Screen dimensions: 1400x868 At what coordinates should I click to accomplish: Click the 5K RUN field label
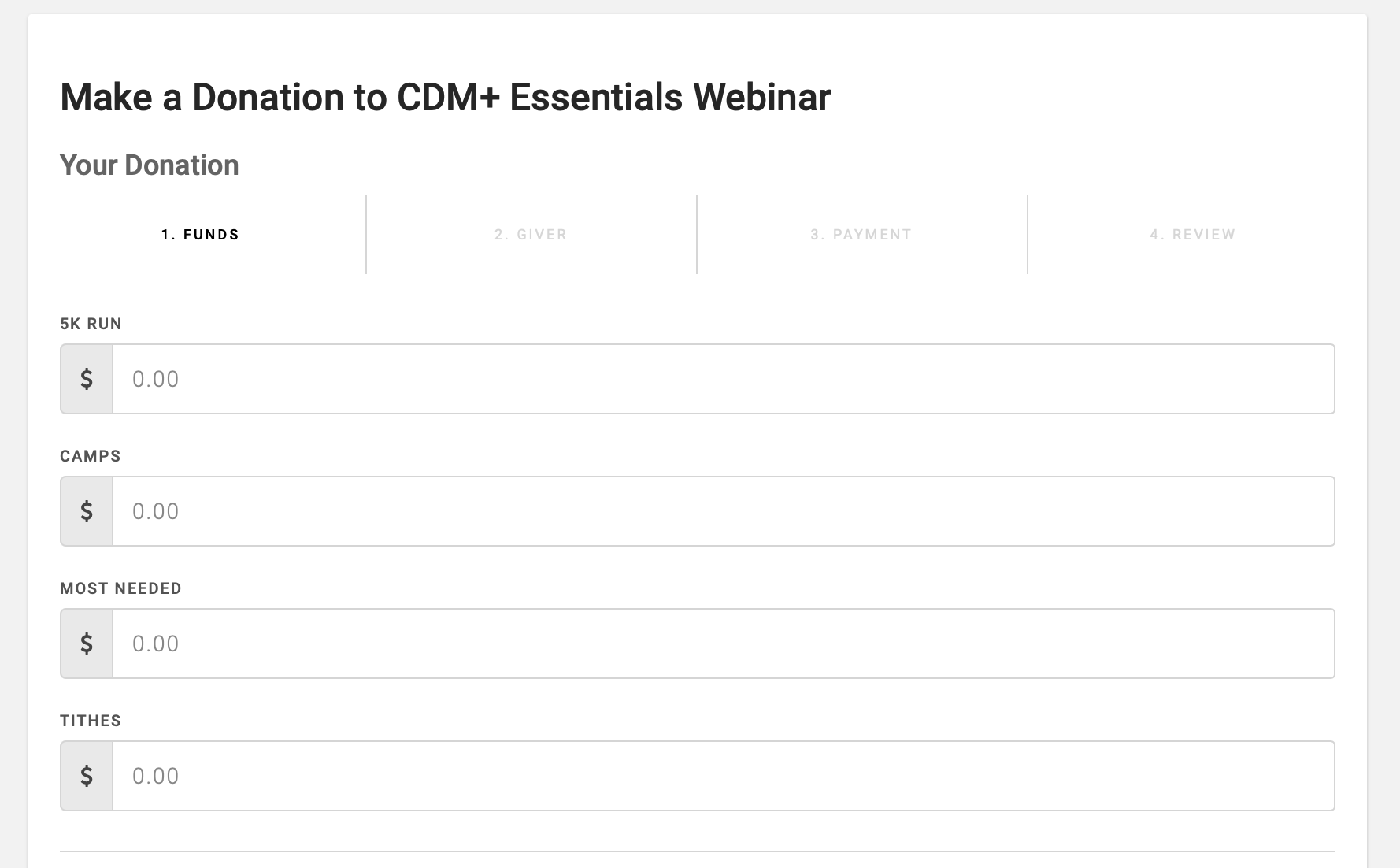(x=91, y=324)
